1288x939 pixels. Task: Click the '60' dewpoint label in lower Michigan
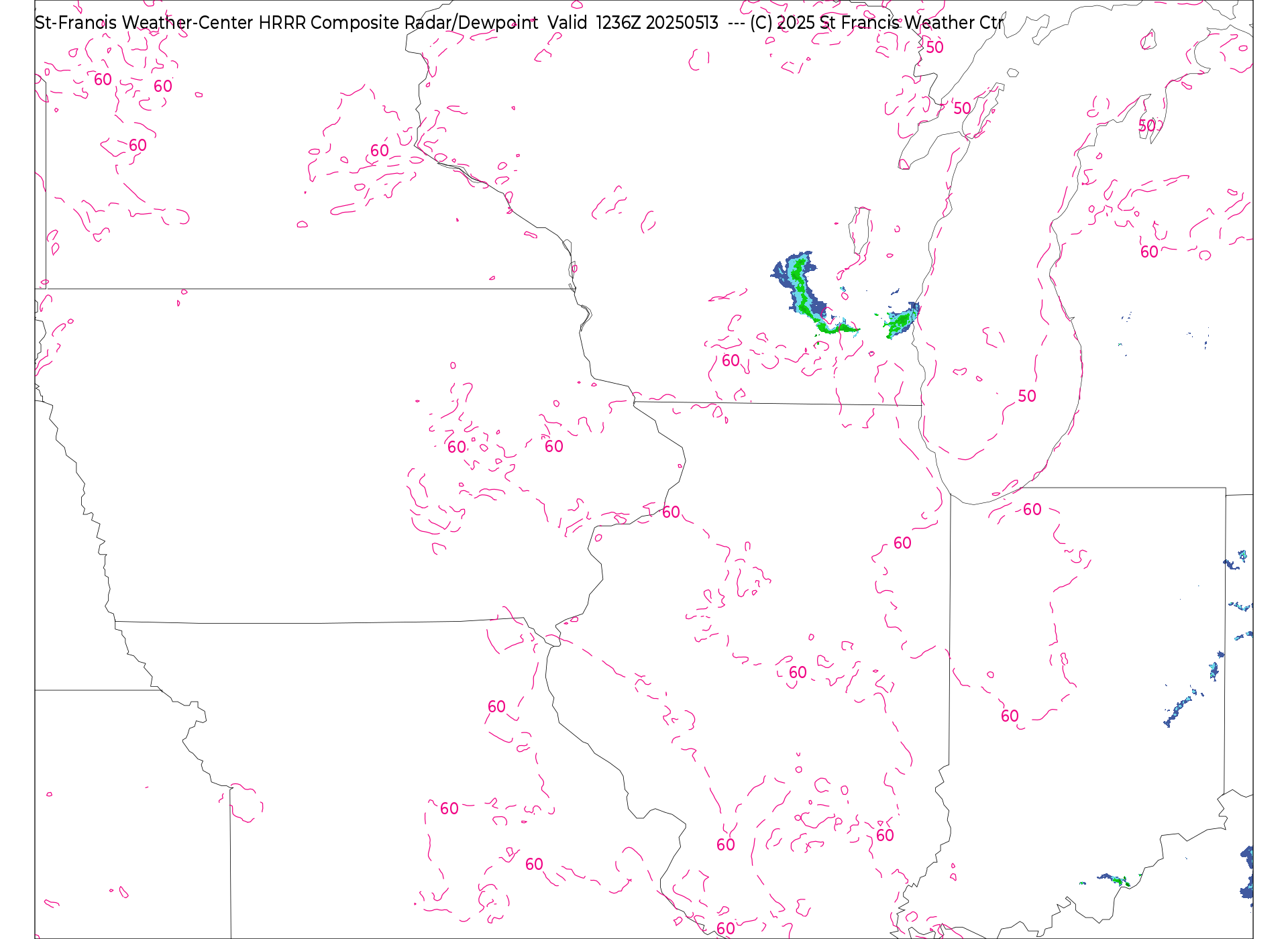point(1149,252)
